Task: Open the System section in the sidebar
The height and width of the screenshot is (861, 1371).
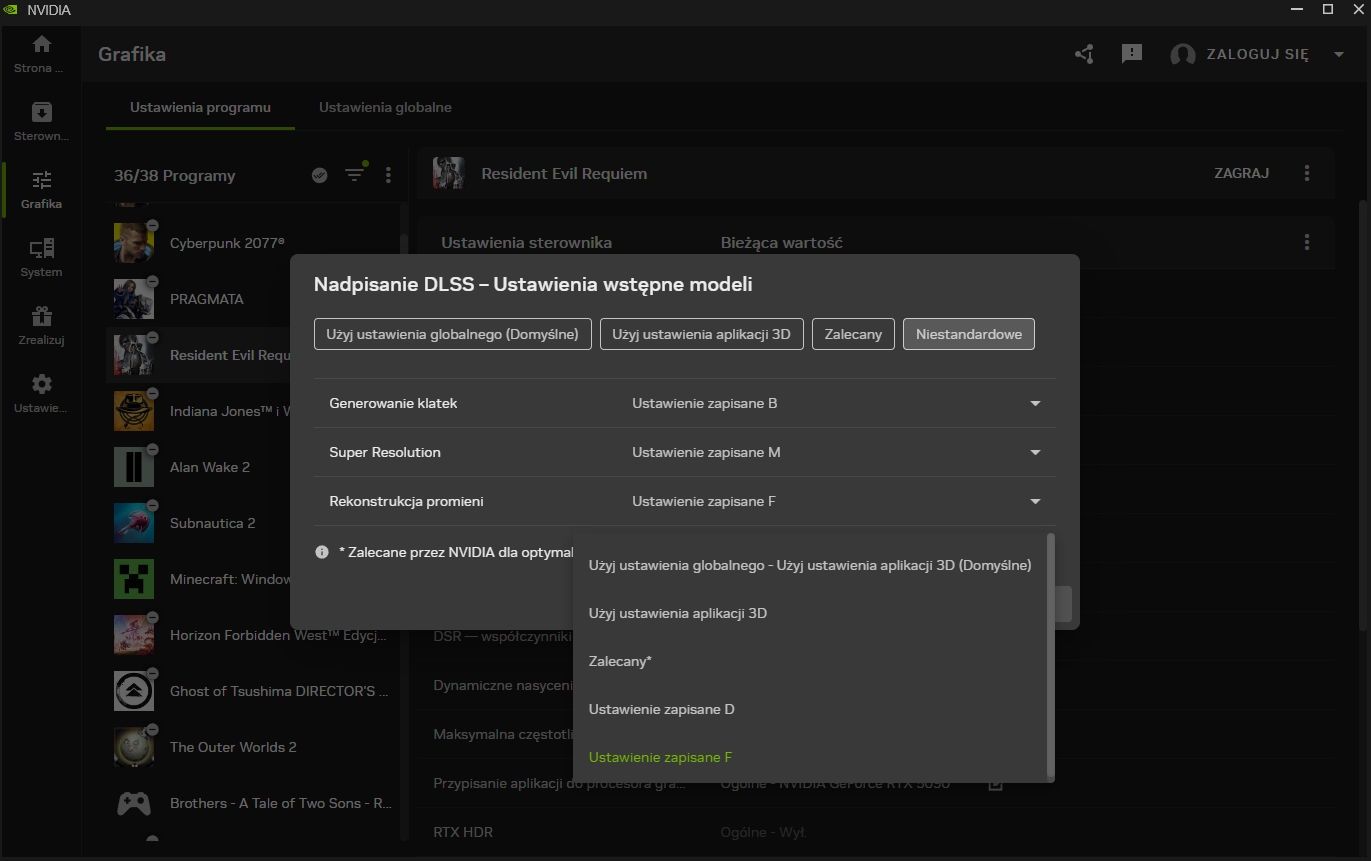Action: [x=41, y=258]
